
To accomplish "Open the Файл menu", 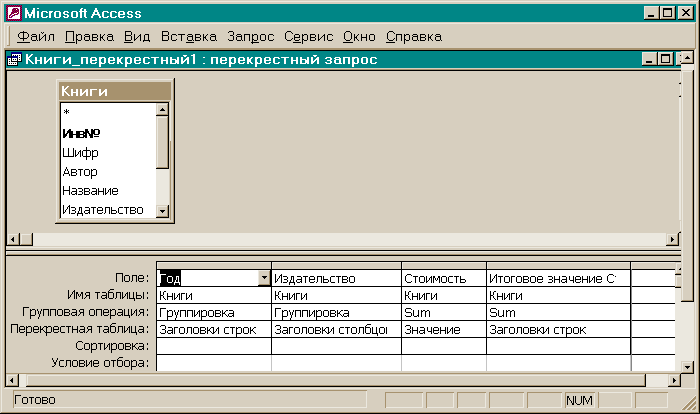I will [36, 37].
